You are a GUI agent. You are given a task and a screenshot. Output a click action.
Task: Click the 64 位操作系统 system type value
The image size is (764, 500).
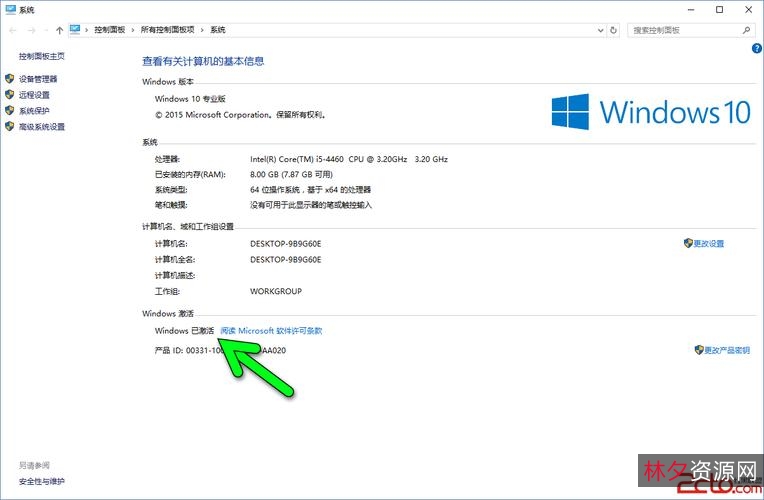coord(310,190)
